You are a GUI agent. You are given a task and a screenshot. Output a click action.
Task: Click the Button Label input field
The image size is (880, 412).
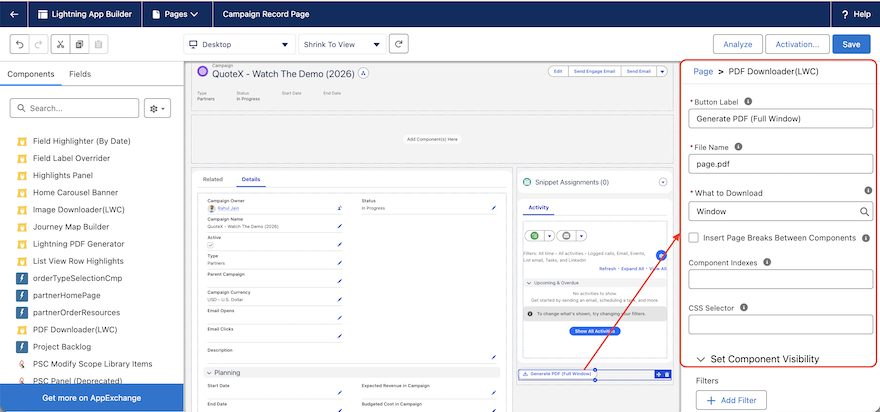click(x=781, y=118)
